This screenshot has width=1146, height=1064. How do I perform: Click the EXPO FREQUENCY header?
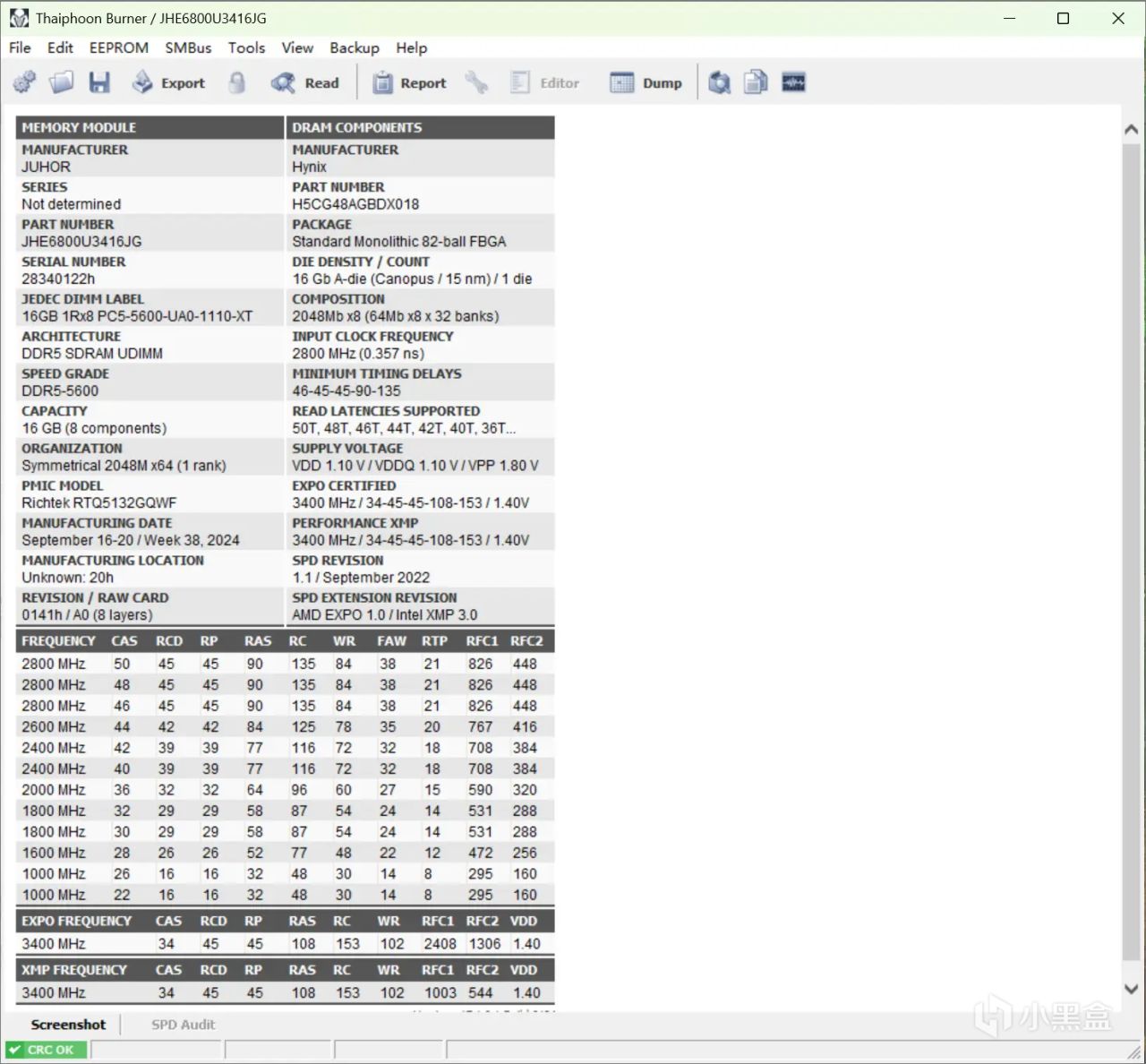pyautogui.click(x=76, y=922)
